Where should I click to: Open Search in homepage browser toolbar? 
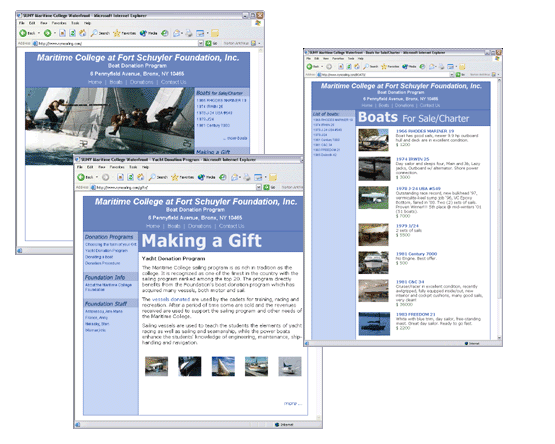[x=100, y=33]
